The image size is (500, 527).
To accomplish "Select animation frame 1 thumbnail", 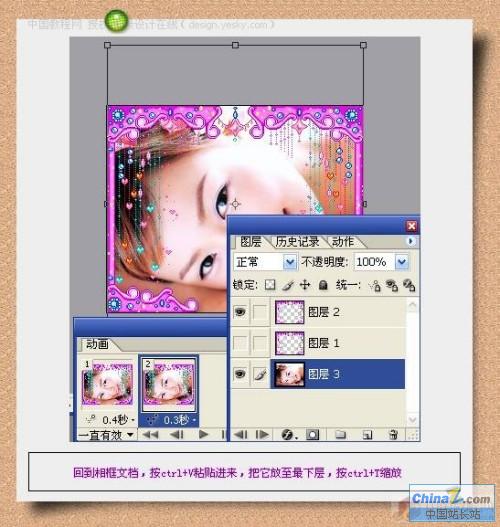I will click(108, 383).
